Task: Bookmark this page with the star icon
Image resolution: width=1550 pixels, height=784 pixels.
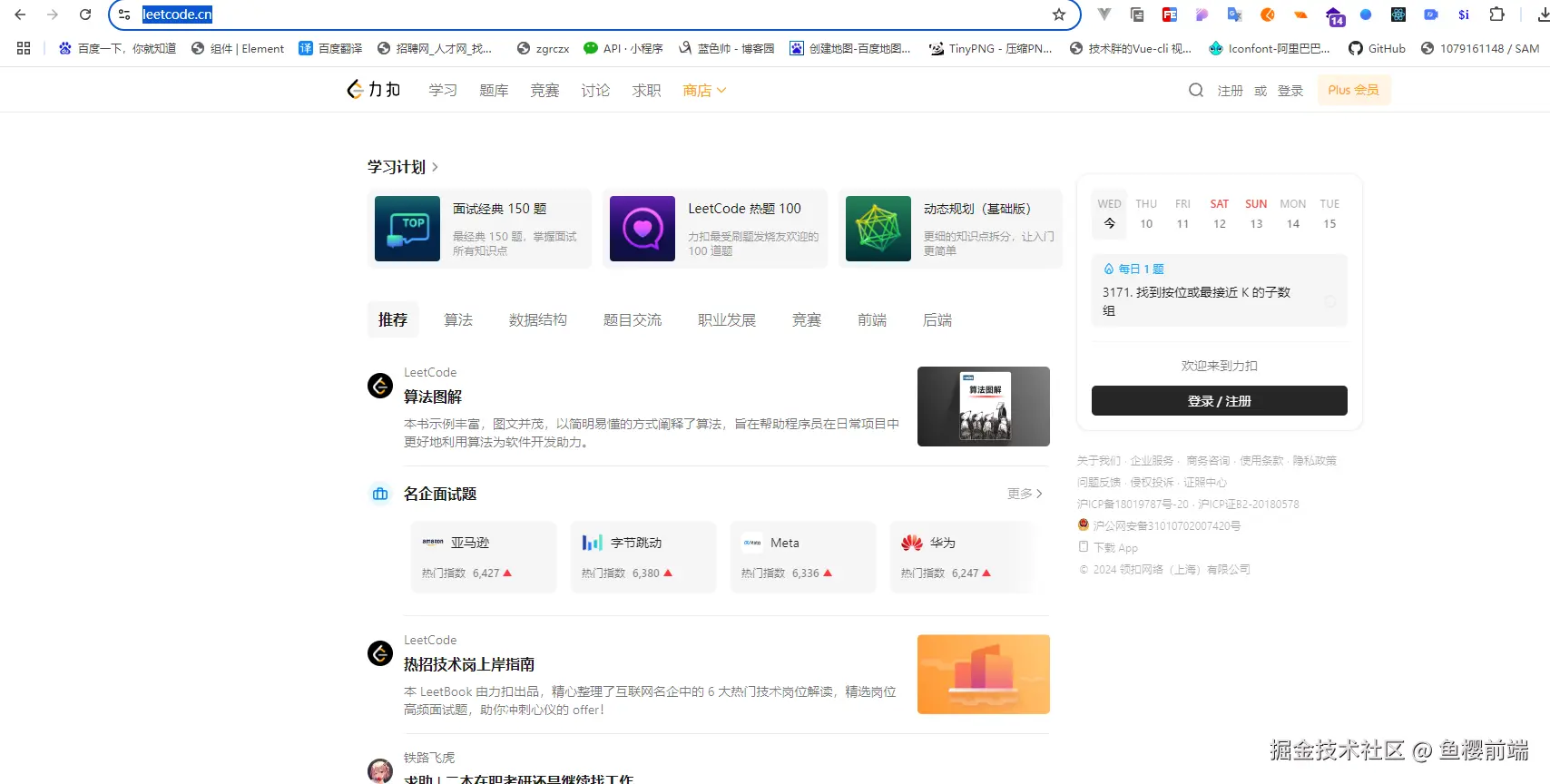Action: (x=1059, y=15)
